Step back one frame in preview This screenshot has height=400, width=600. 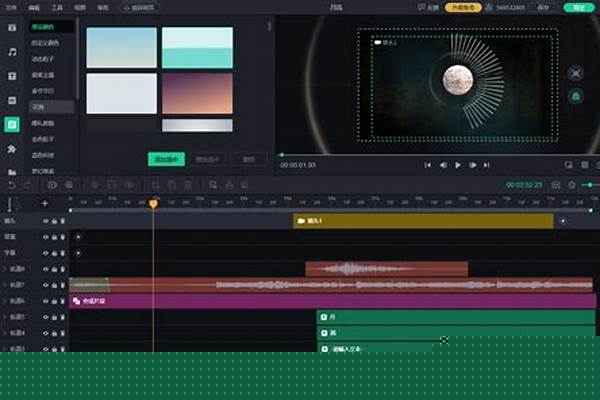(x=443, y=165)
